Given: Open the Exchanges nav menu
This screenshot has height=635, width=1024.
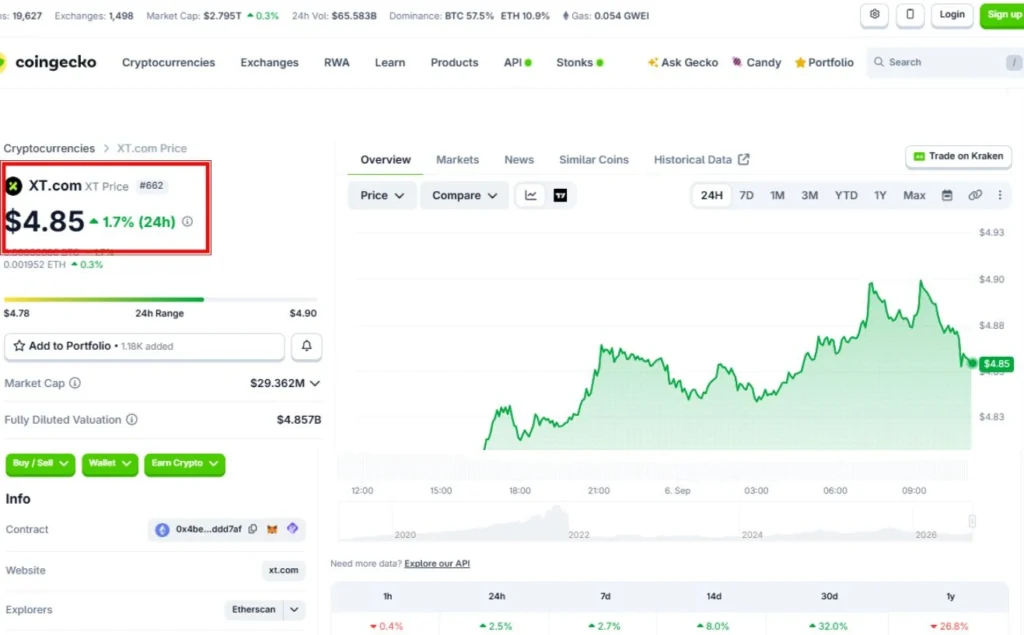Looking at the screenshot, I should 270,63.
